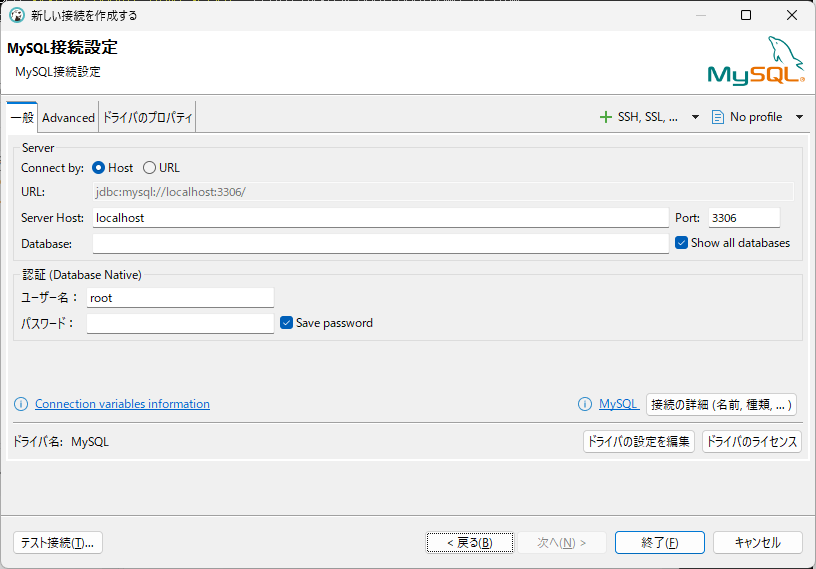
Task: Toggle Save password checkbox
Action: pyautogui.click(x=286, y=323)
